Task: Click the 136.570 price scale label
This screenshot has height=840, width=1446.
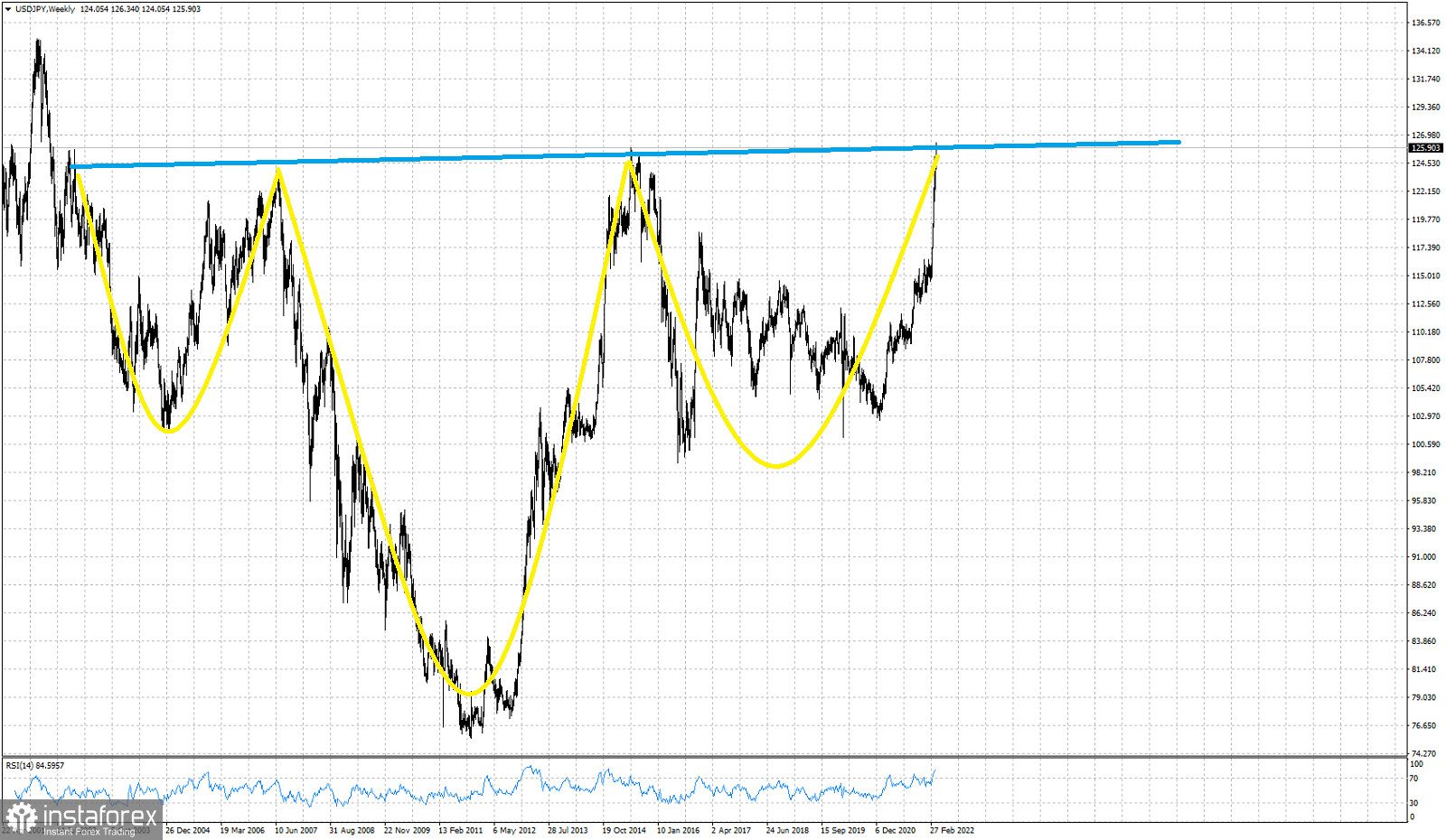Action: [x=1425, y=23]
